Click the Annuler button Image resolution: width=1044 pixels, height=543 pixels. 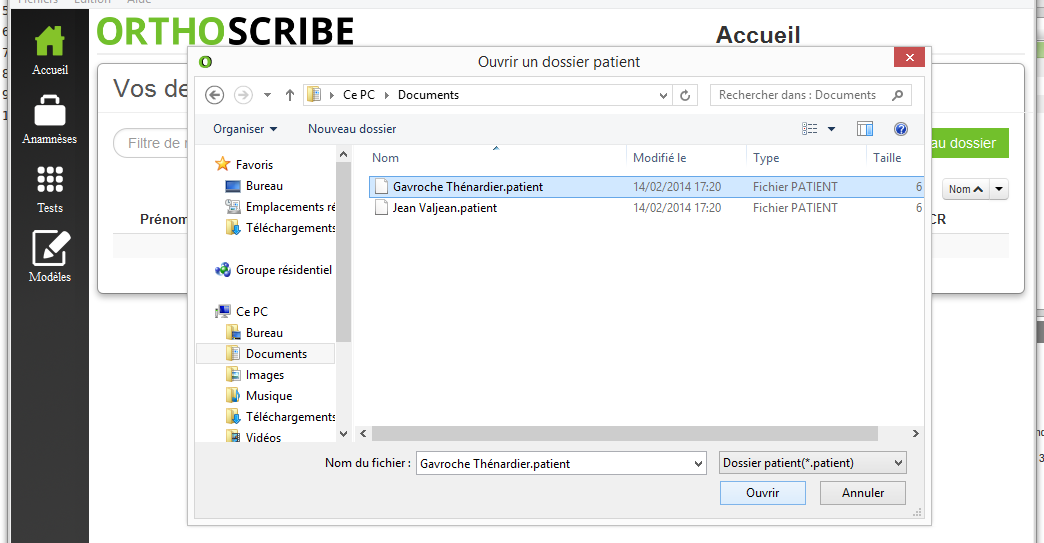(x=862, y=493)
